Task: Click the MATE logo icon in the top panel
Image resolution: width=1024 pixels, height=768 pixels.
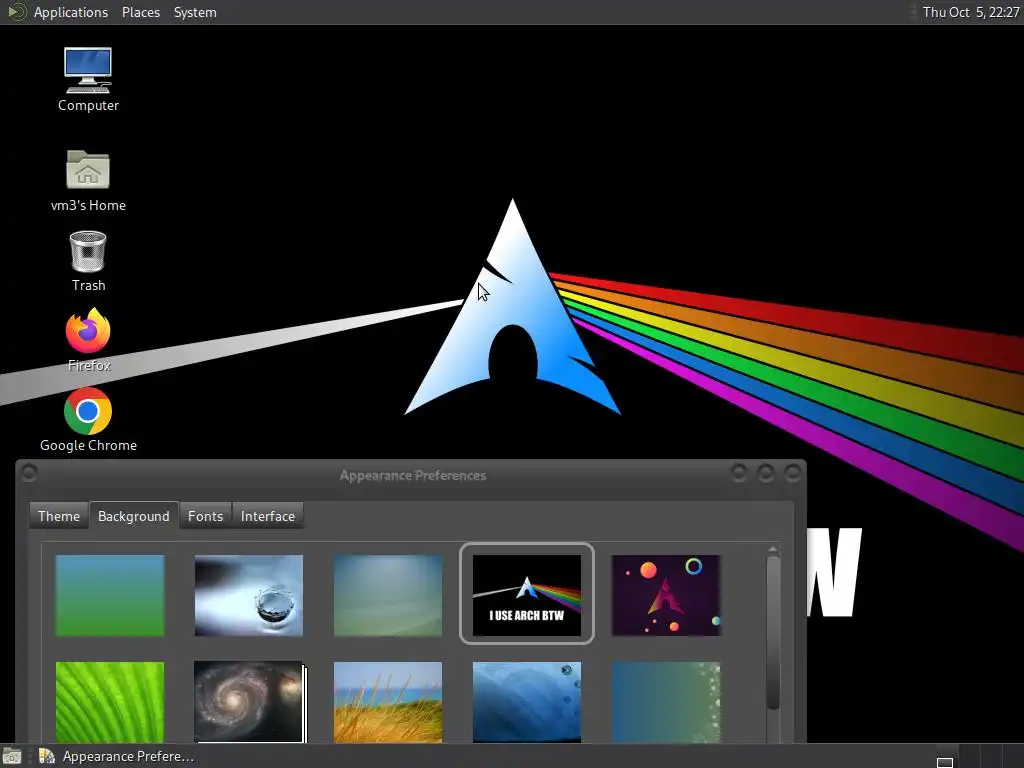Action: pos(16,12)
